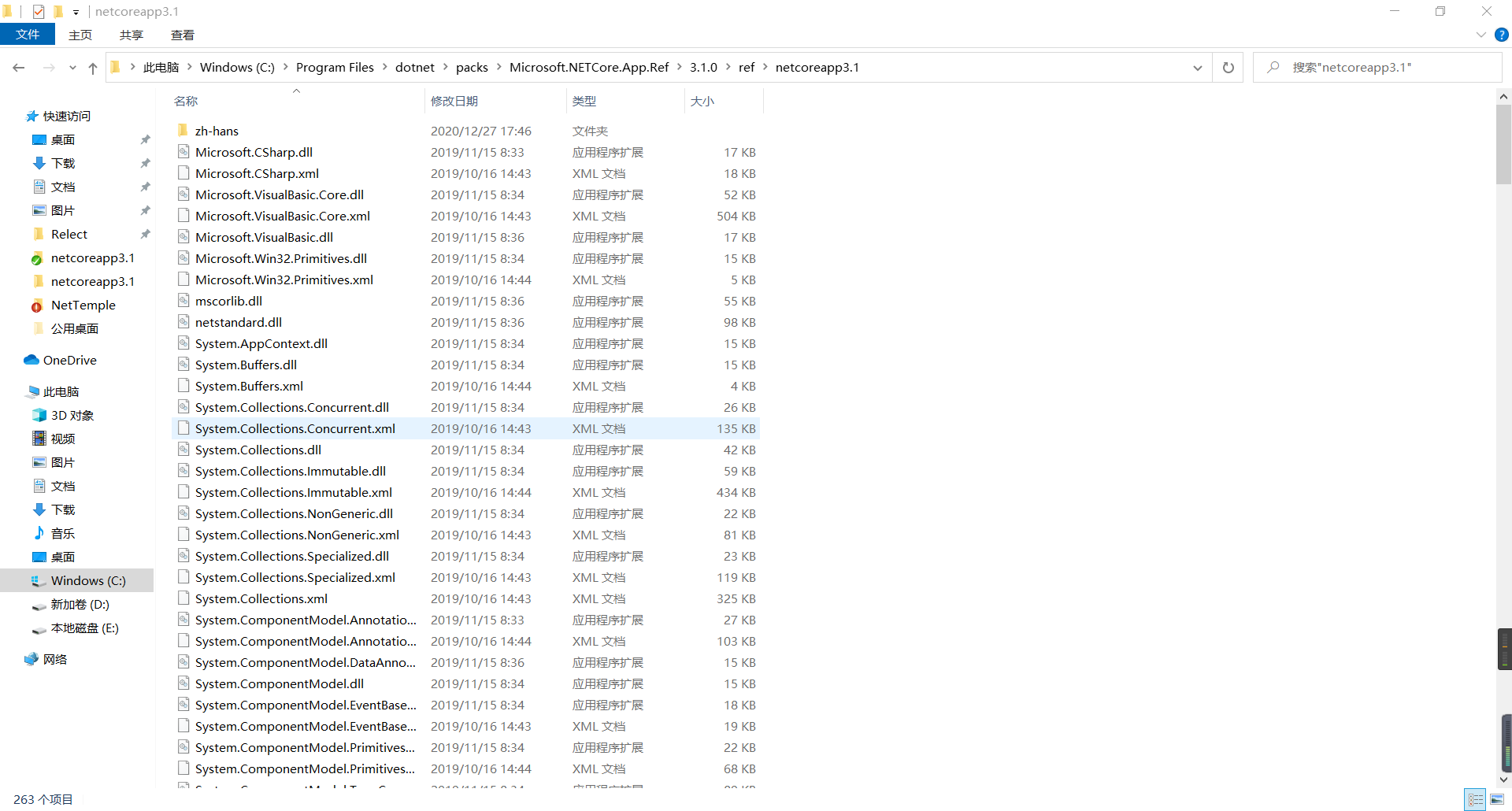Select 网络 in the navigation pane

point(54,660)
